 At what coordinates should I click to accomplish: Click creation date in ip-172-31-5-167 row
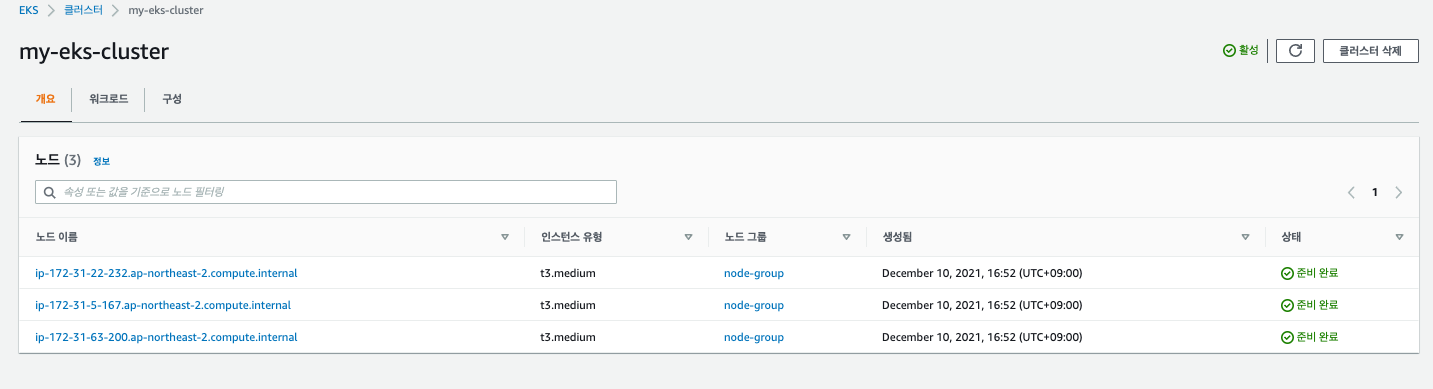click(982, 305)
